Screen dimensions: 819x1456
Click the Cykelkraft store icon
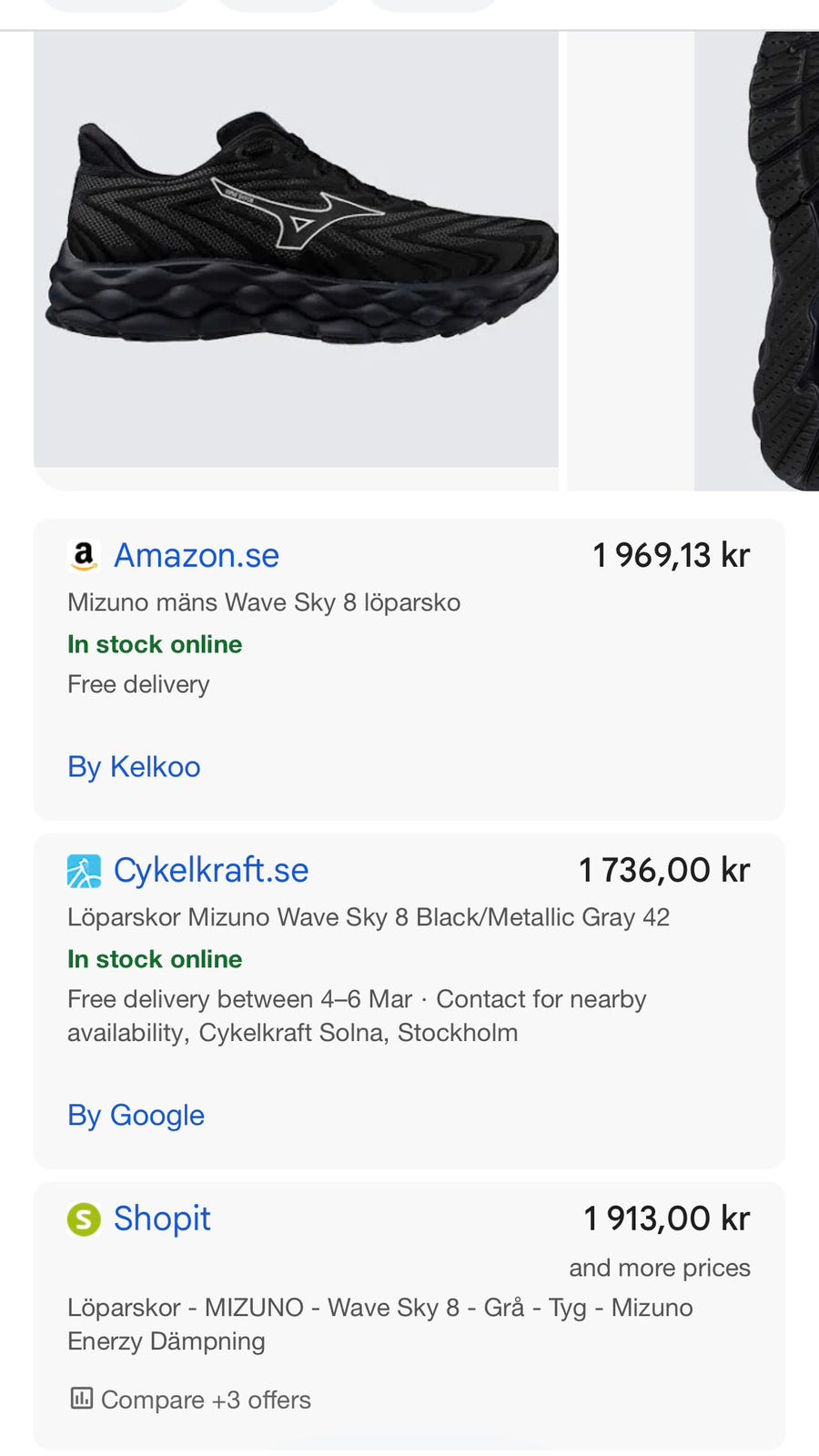pyautogui.click(x=84, y=871)
